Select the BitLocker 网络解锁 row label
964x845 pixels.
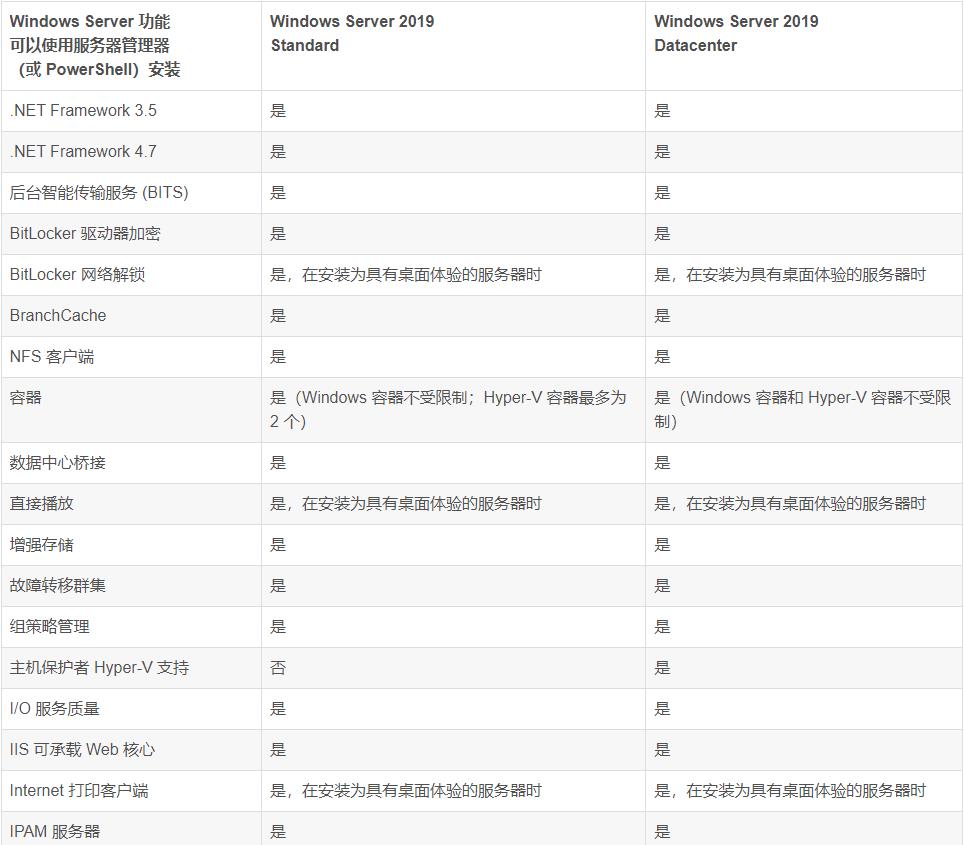point(80,274)
